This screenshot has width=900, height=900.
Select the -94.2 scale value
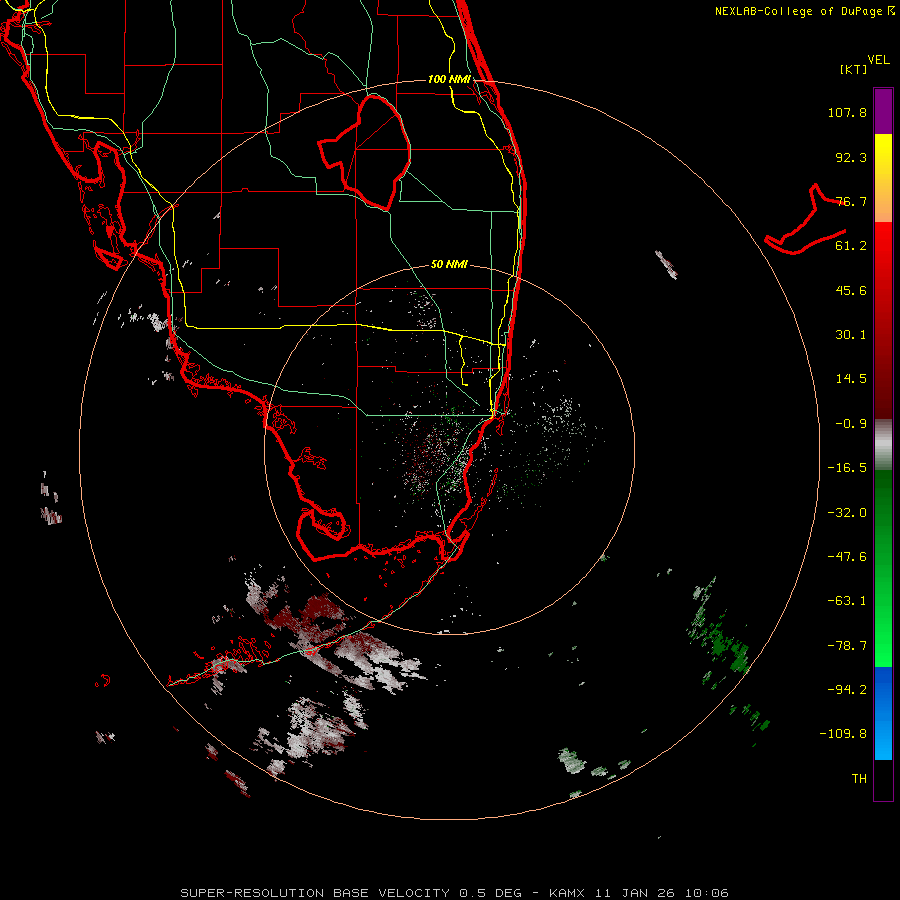pyautogui.click(x=847, y=689)
